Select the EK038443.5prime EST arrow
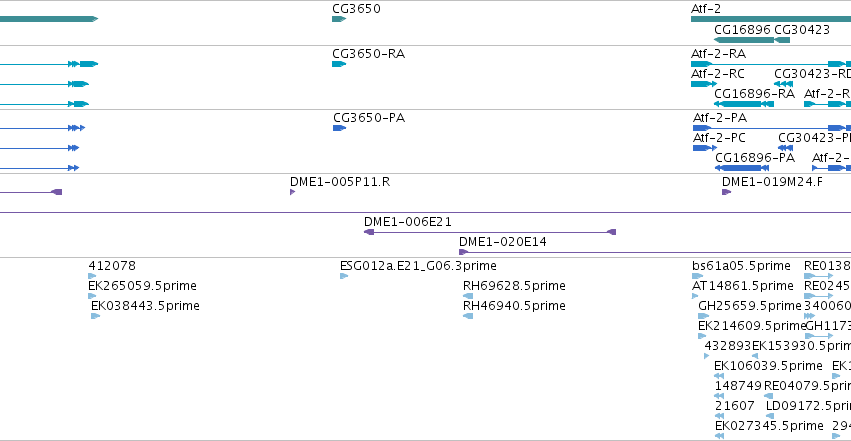 [x=96, y=316]
